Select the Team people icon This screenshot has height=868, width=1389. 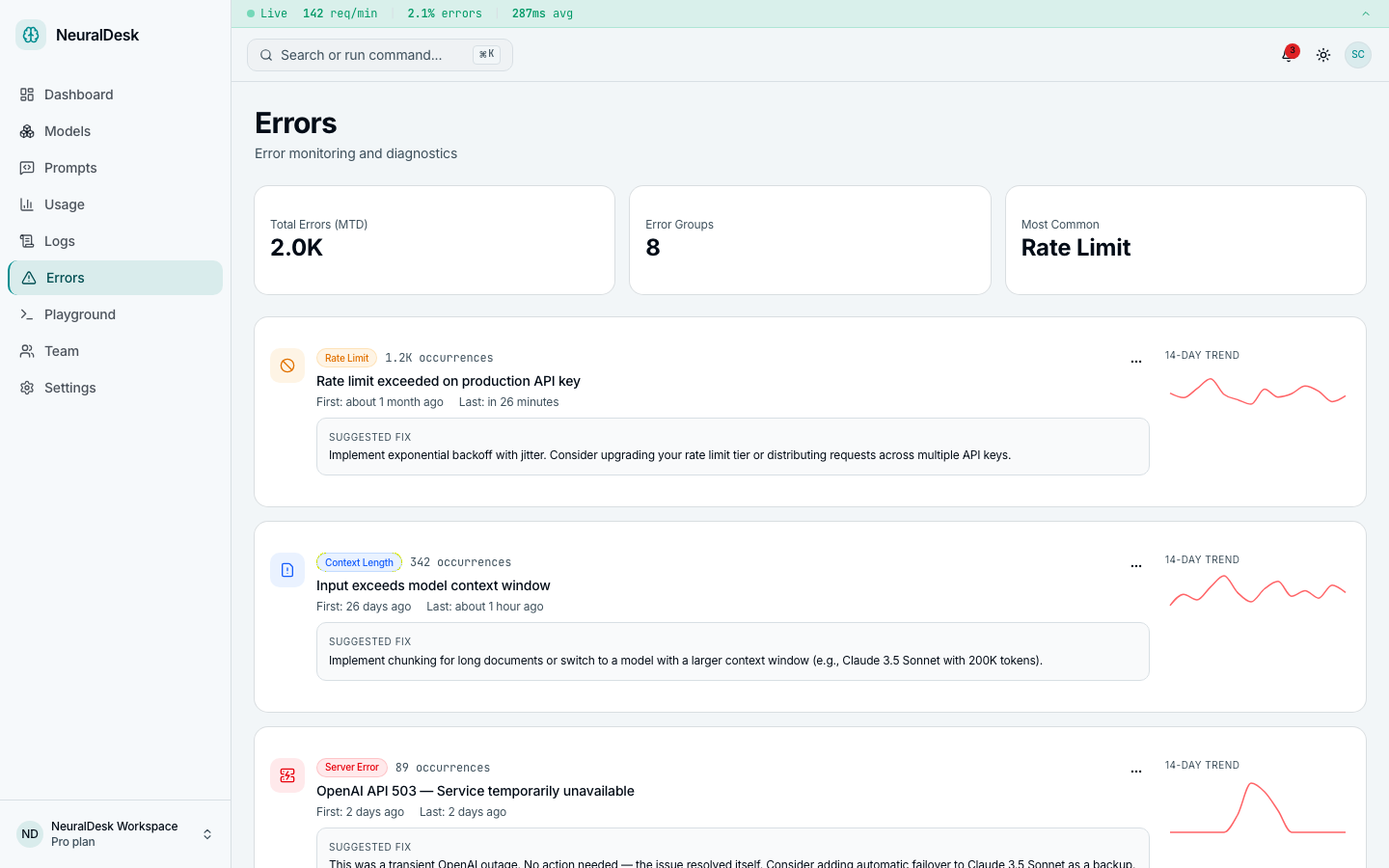pyautogui.click(x=28, y=351)
